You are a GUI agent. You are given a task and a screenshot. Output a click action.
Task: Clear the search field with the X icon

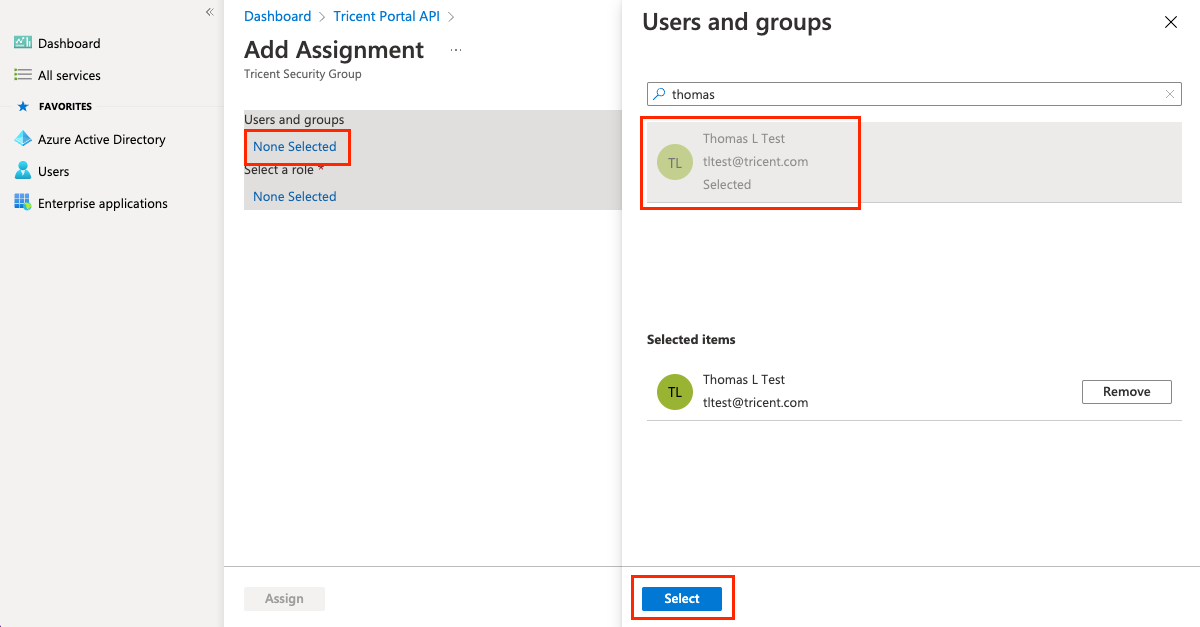[x=1170, y=94]
